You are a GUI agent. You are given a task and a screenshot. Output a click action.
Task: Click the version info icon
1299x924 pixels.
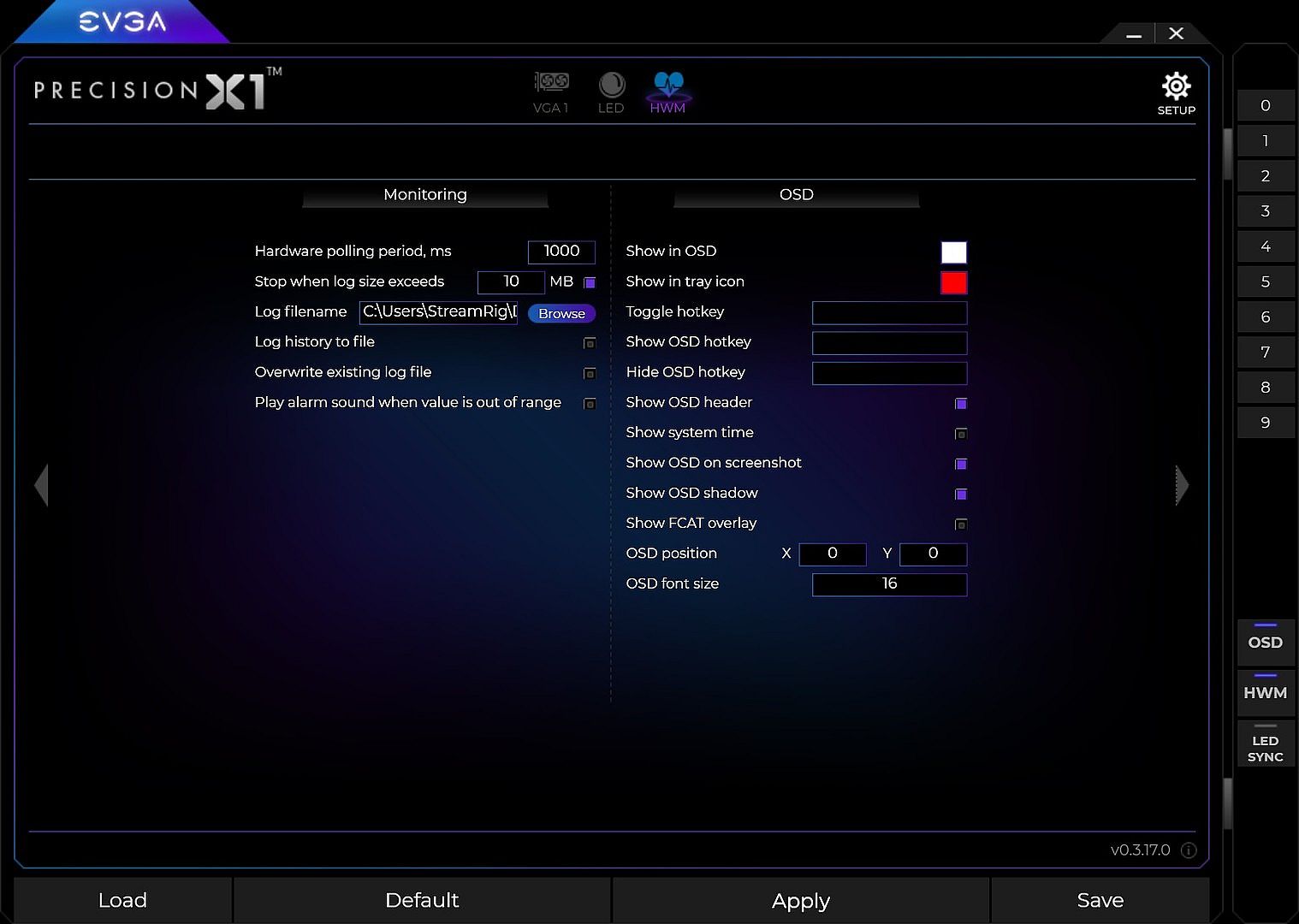click(1189, 850)
